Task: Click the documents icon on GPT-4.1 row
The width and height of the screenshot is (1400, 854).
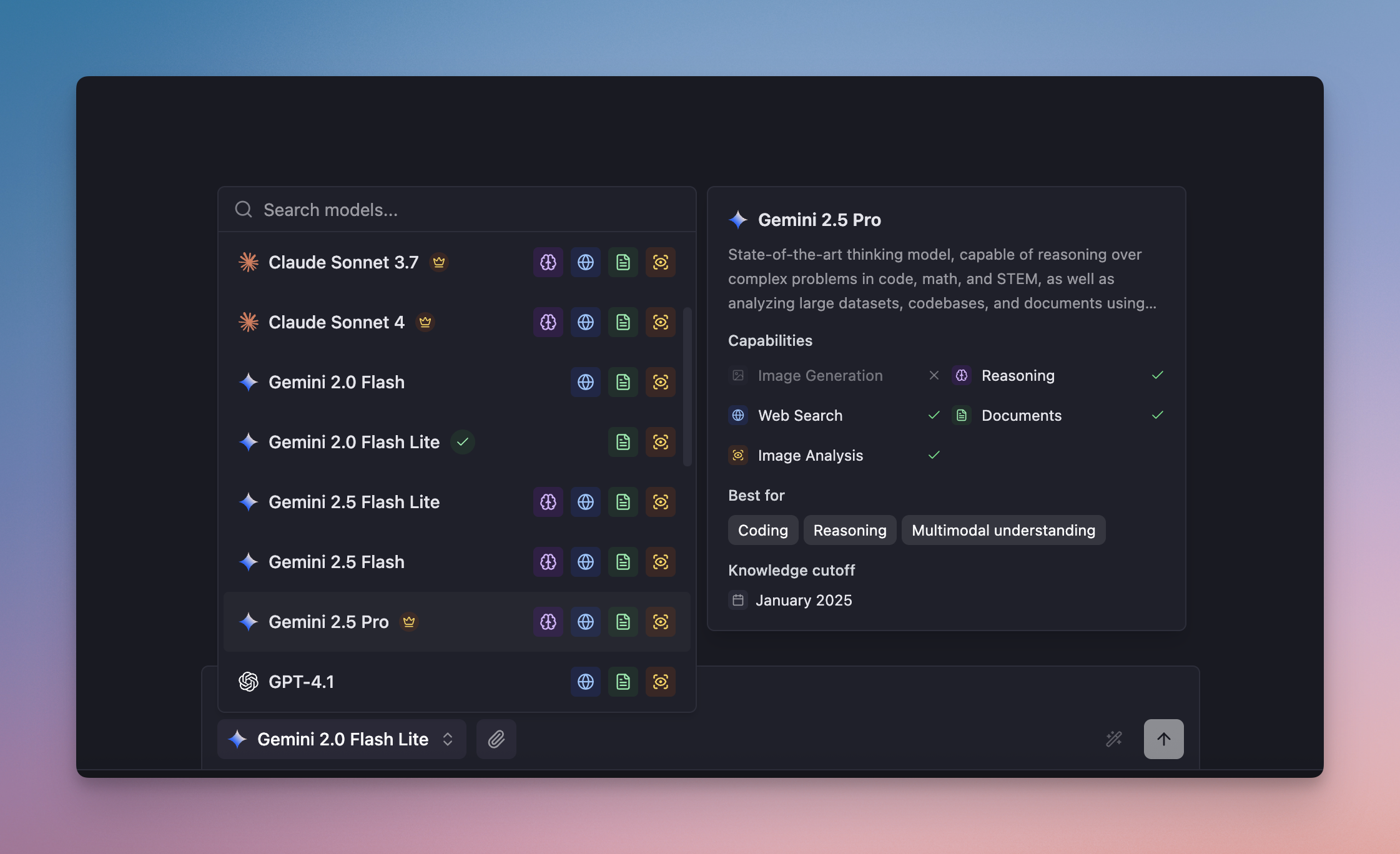Action: coord(623,682)
